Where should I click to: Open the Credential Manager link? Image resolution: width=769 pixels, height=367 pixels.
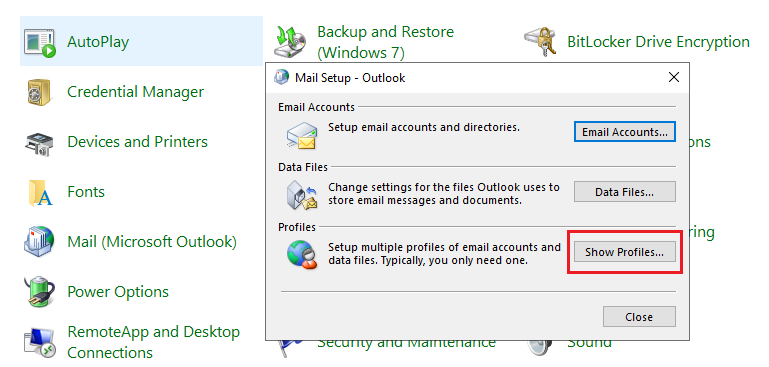click(x=135, y=92)
